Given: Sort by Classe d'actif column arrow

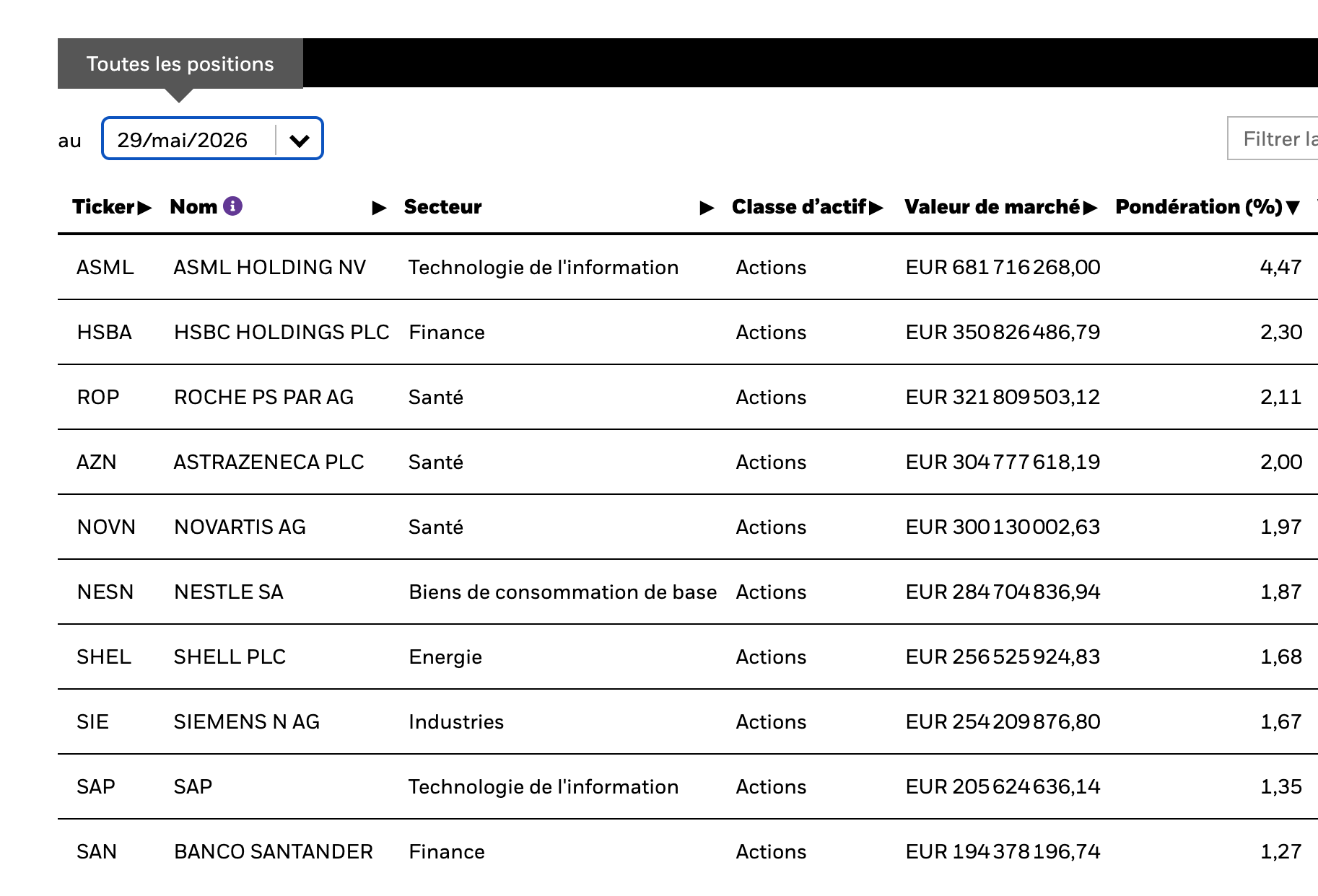Looking at the screenshot, I should pos(876,208).
